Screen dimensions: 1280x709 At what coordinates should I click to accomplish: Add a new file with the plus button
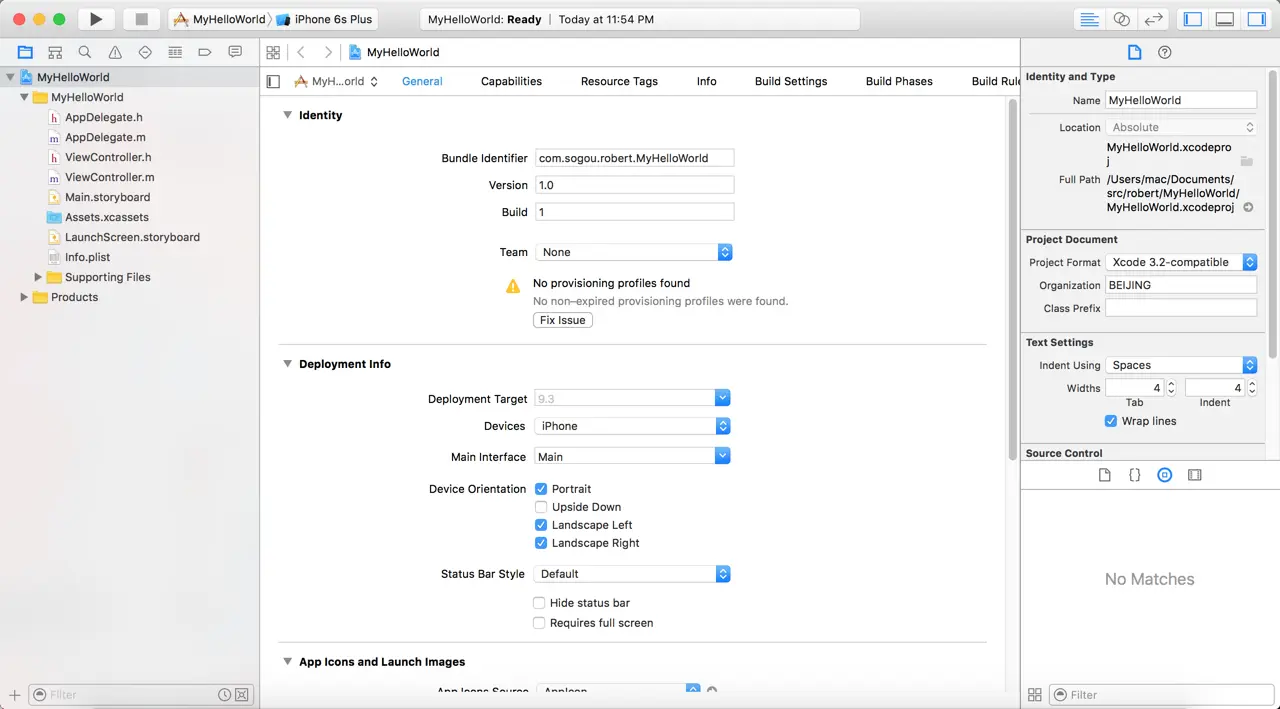pyautogui.click(x=14, y=694)
